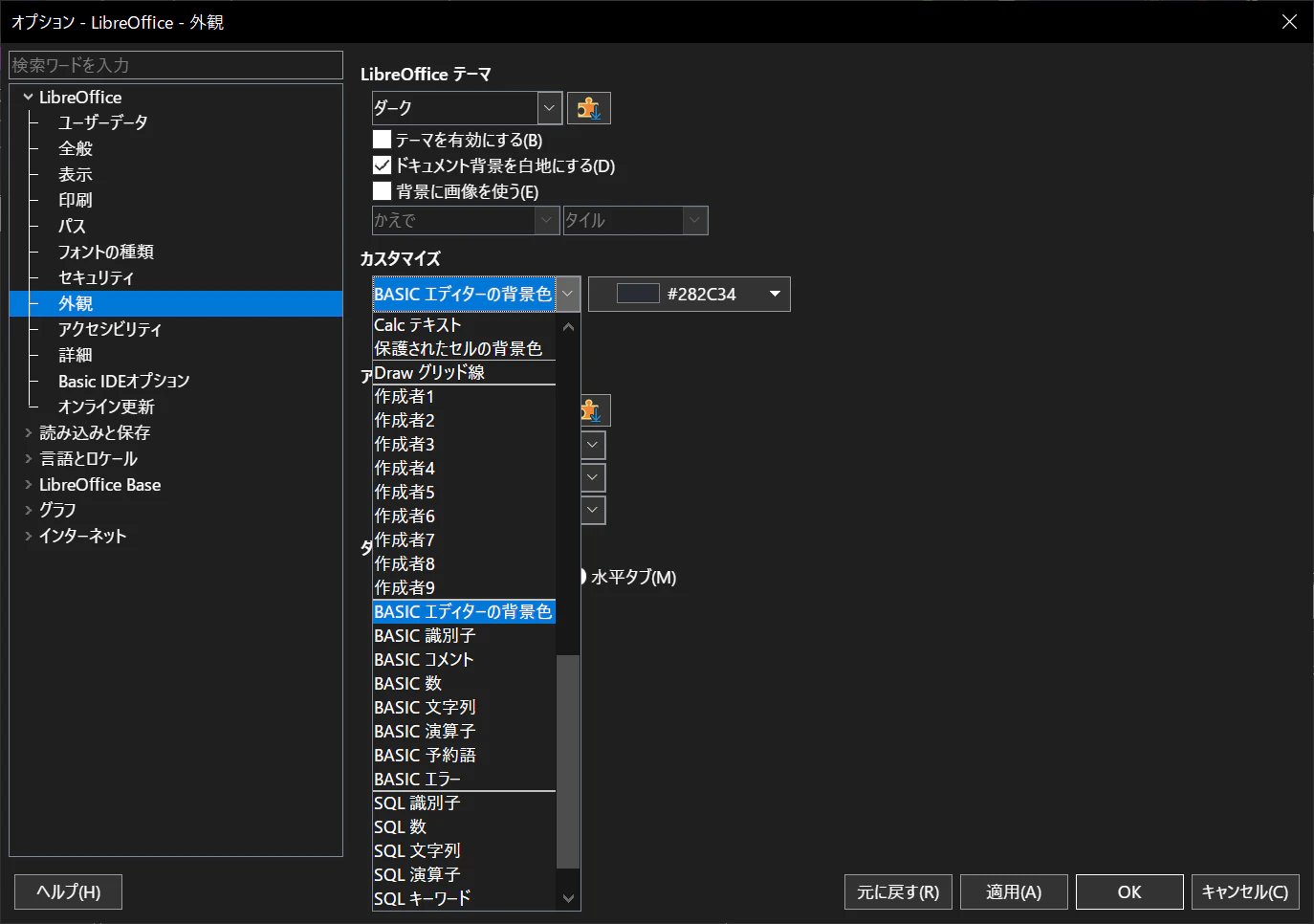Pick 作成者3 in the dropdown list
Screen dimensions: 1314x924
(x=465, y=445)
